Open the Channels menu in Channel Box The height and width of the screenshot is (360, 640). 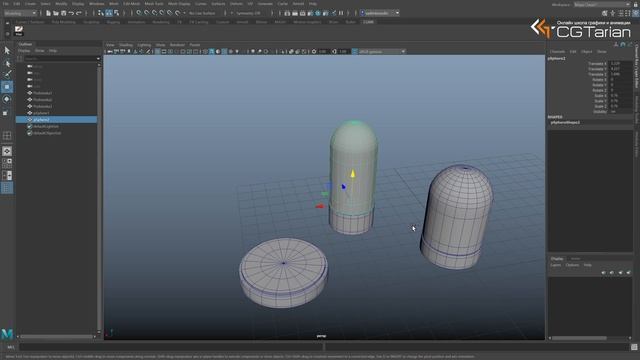557,52
